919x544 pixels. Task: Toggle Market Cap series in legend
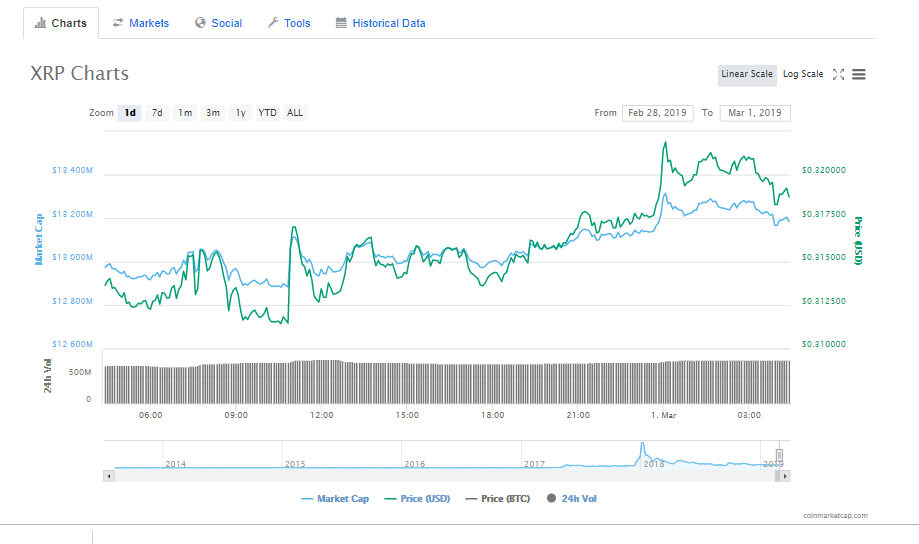[x=335, y=499]
